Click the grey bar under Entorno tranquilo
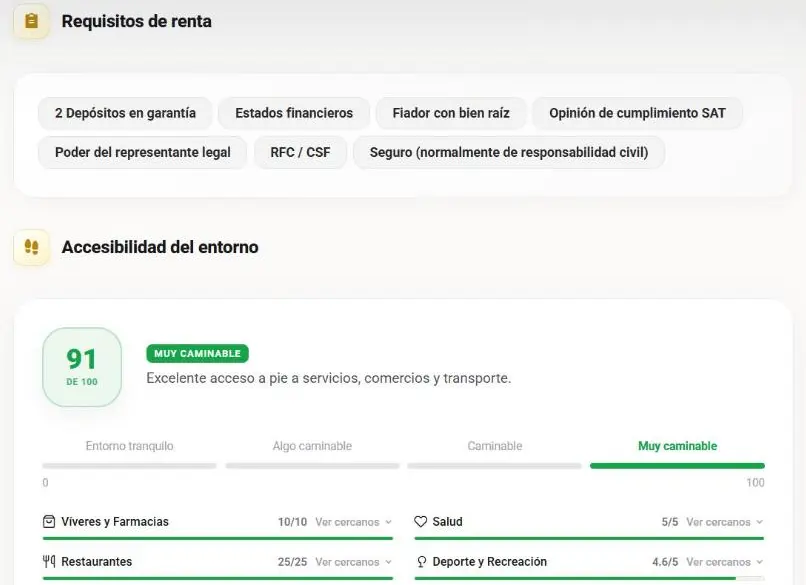Image resolution: width=806 pixels, height=585 pixels. click(130, 466)
